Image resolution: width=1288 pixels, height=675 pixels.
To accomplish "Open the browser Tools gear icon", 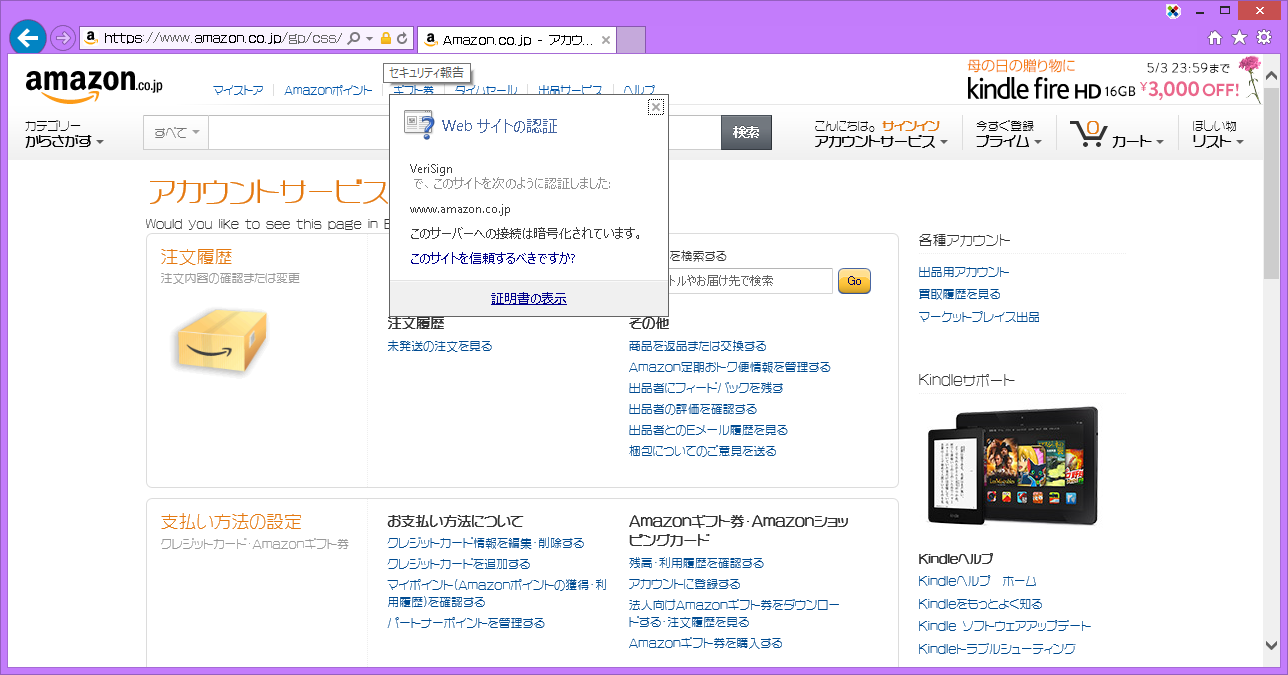I will pos(1264,38).
